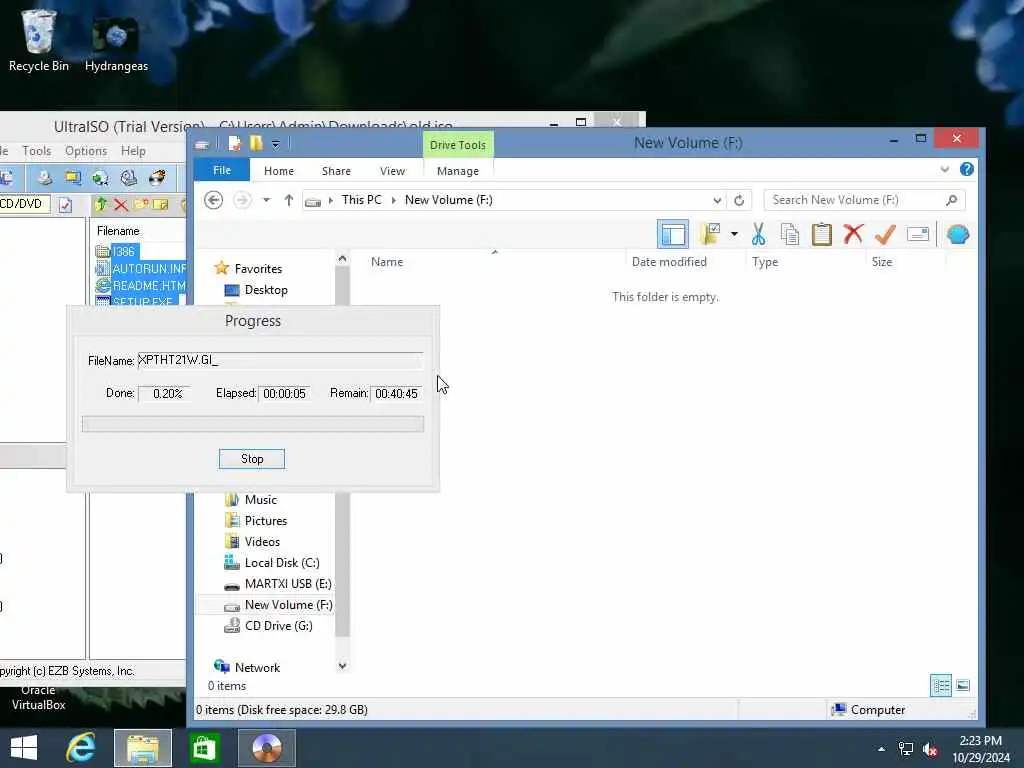Viewport: 1024px width, 768px height.
Task: Sort by Date modified column header
Action: pos(669,262)
